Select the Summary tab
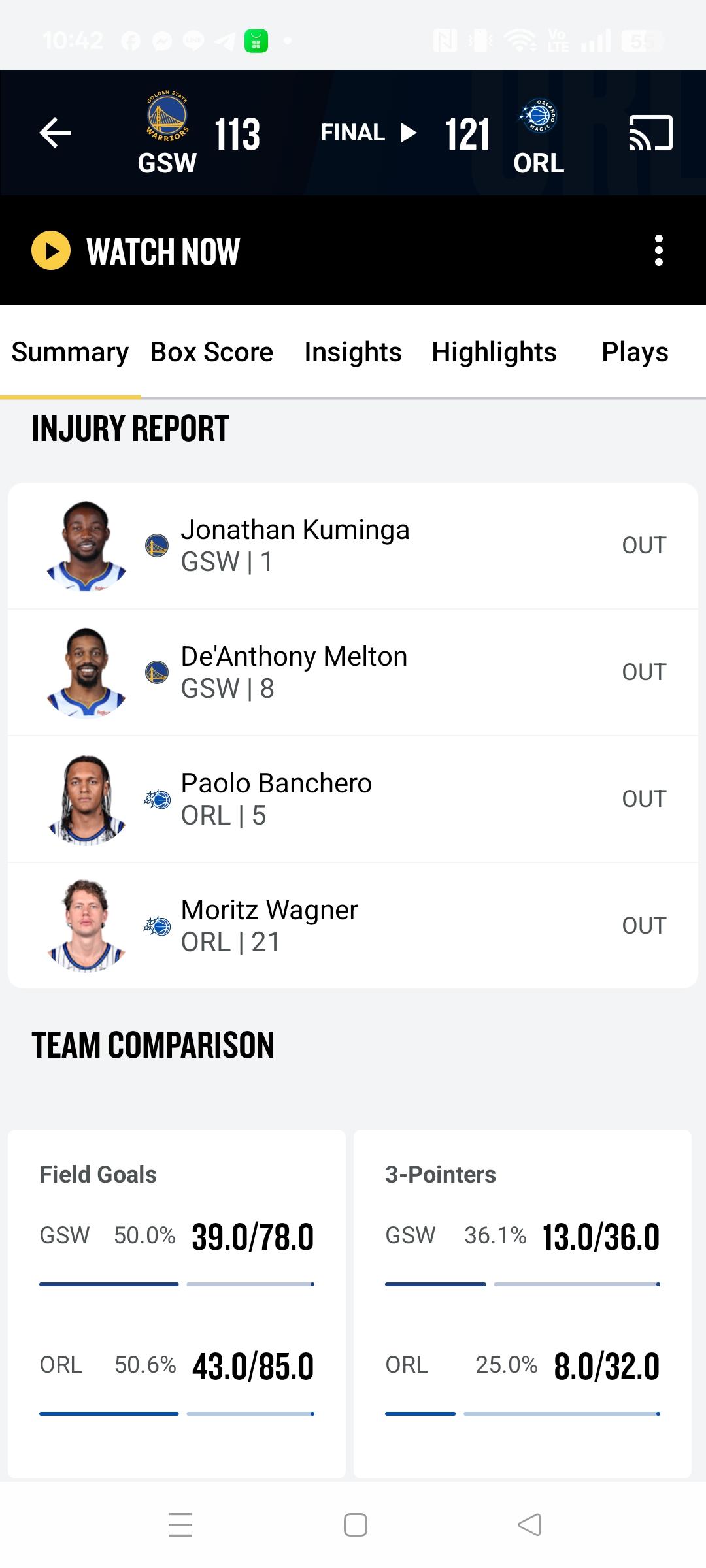Screen dimensions: 706x1568 [x=70, y=352]
